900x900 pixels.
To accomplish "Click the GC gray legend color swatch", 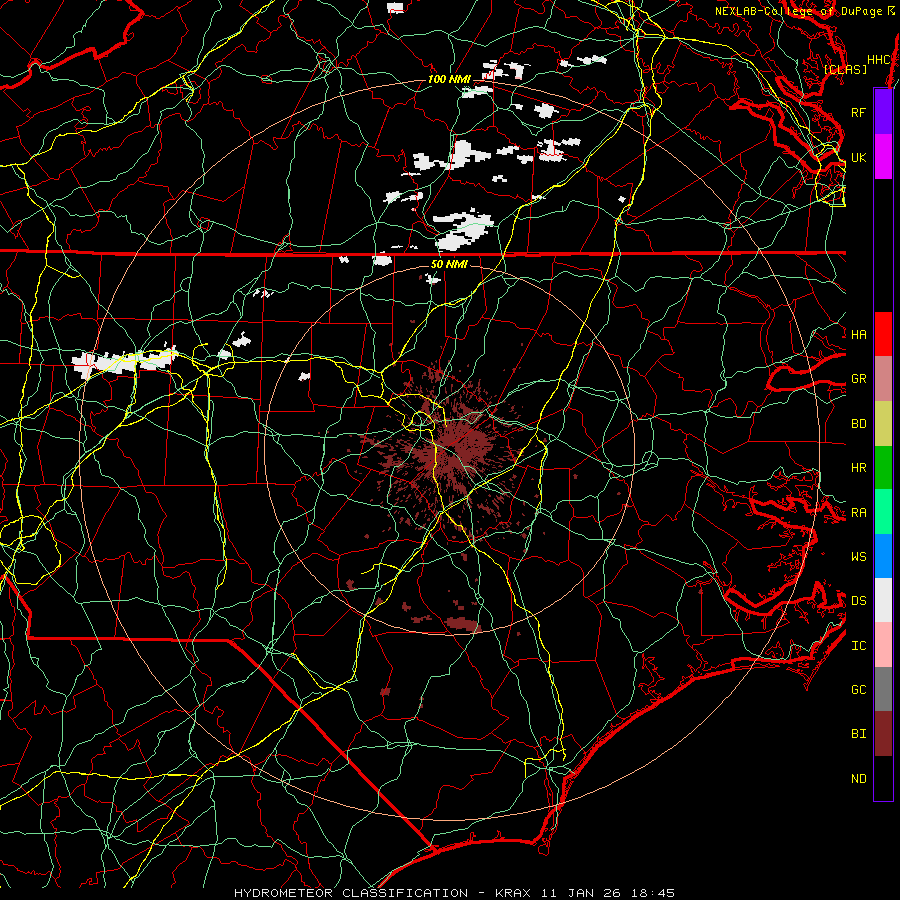I will [883, 689].
